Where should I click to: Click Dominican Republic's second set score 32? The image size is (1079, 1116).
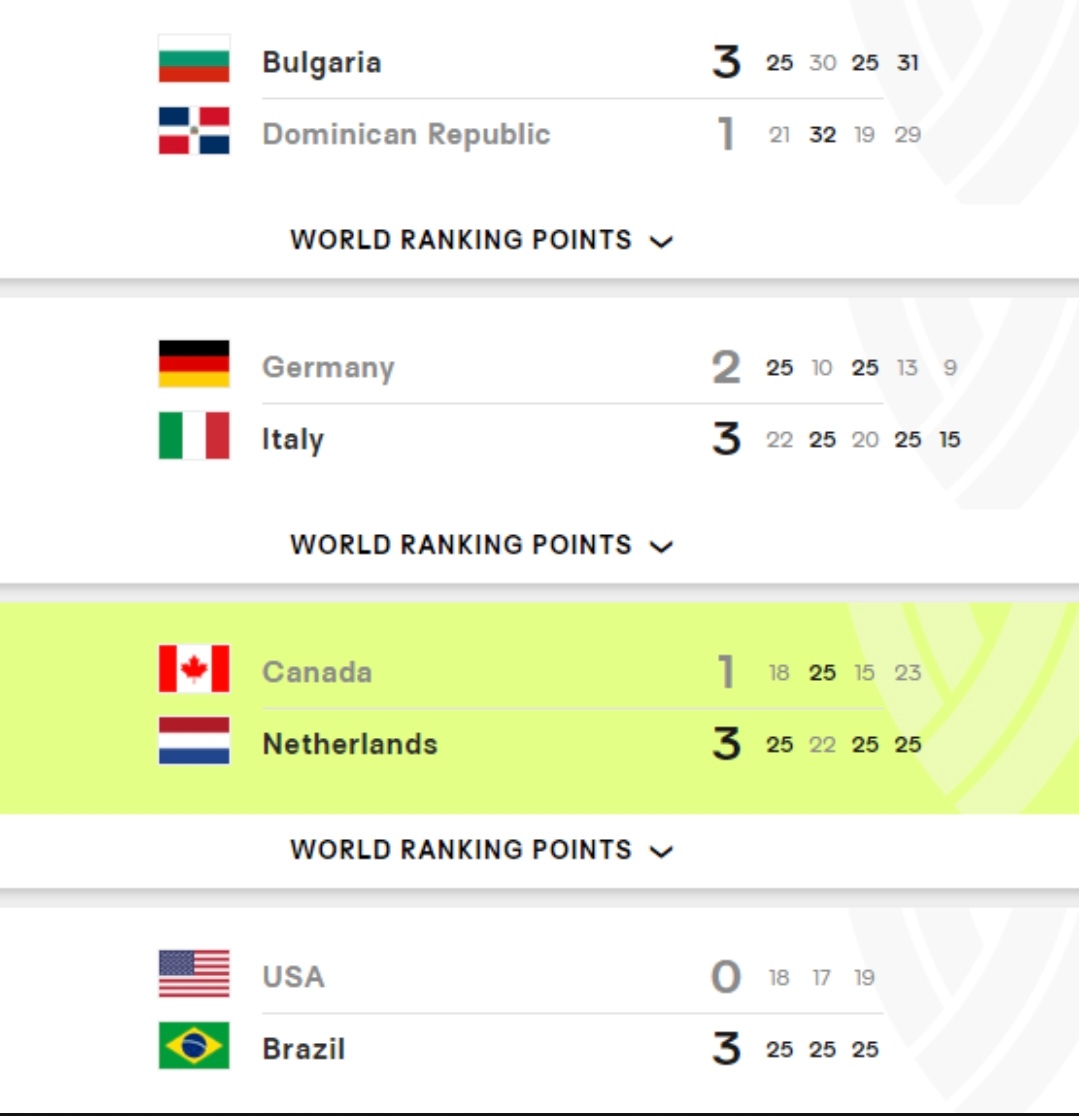tap(822, 135)
